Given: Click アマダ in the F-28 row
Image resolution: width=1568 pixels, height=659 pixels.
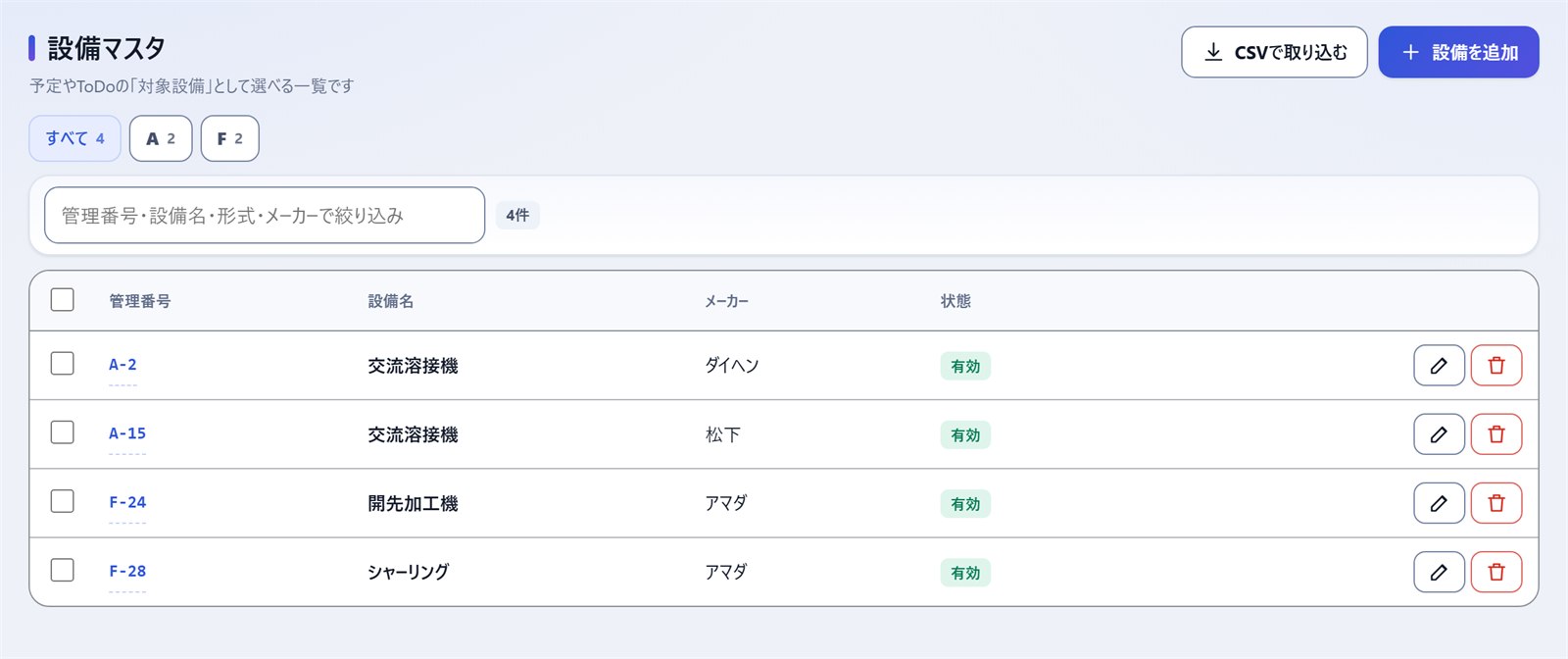Looking at the screenshot, I should click(726, 572).
